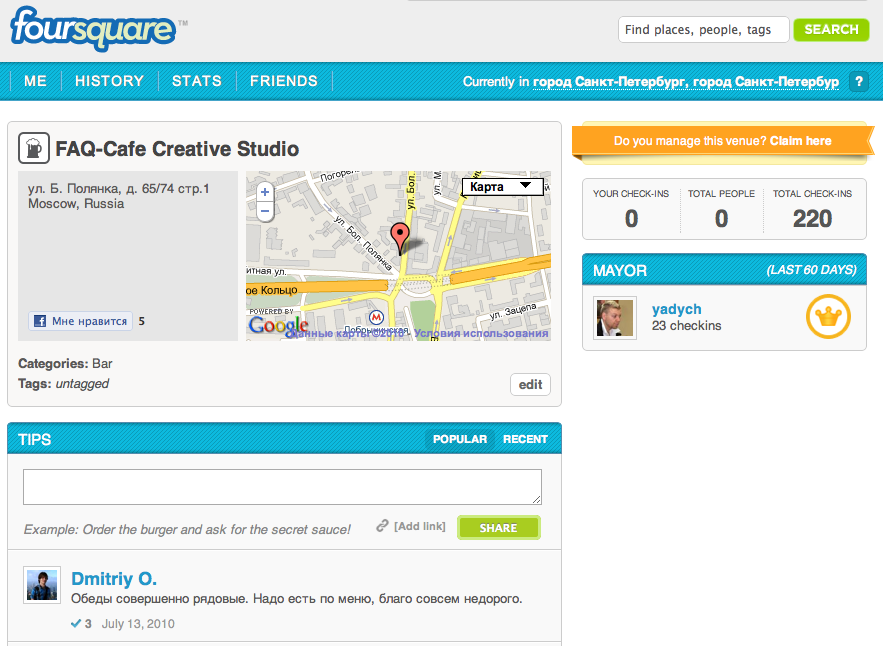Open the current location город Санкт-Петербург link
883x646 pixels.
[x=686, y=82]
